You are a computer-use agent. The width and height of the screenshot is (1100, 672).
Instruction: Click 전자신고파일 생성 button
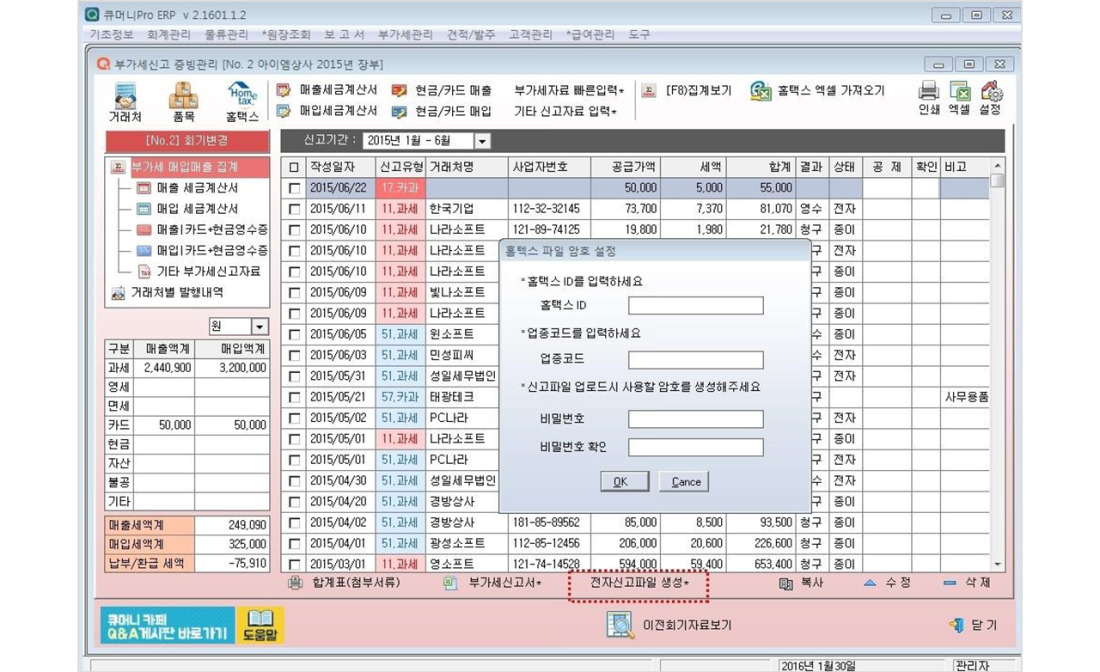(x=638, y=584)
